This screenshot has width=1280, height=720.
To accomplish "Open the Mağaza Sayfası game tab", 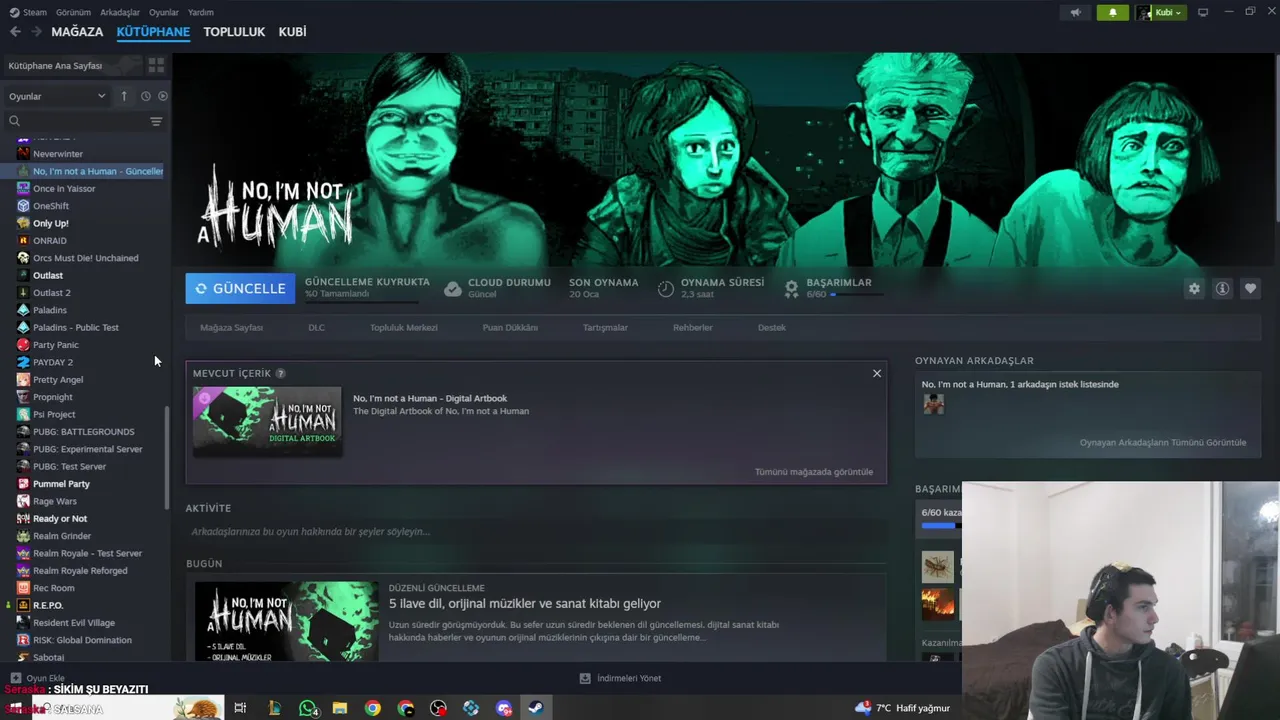I will [231, 327].
